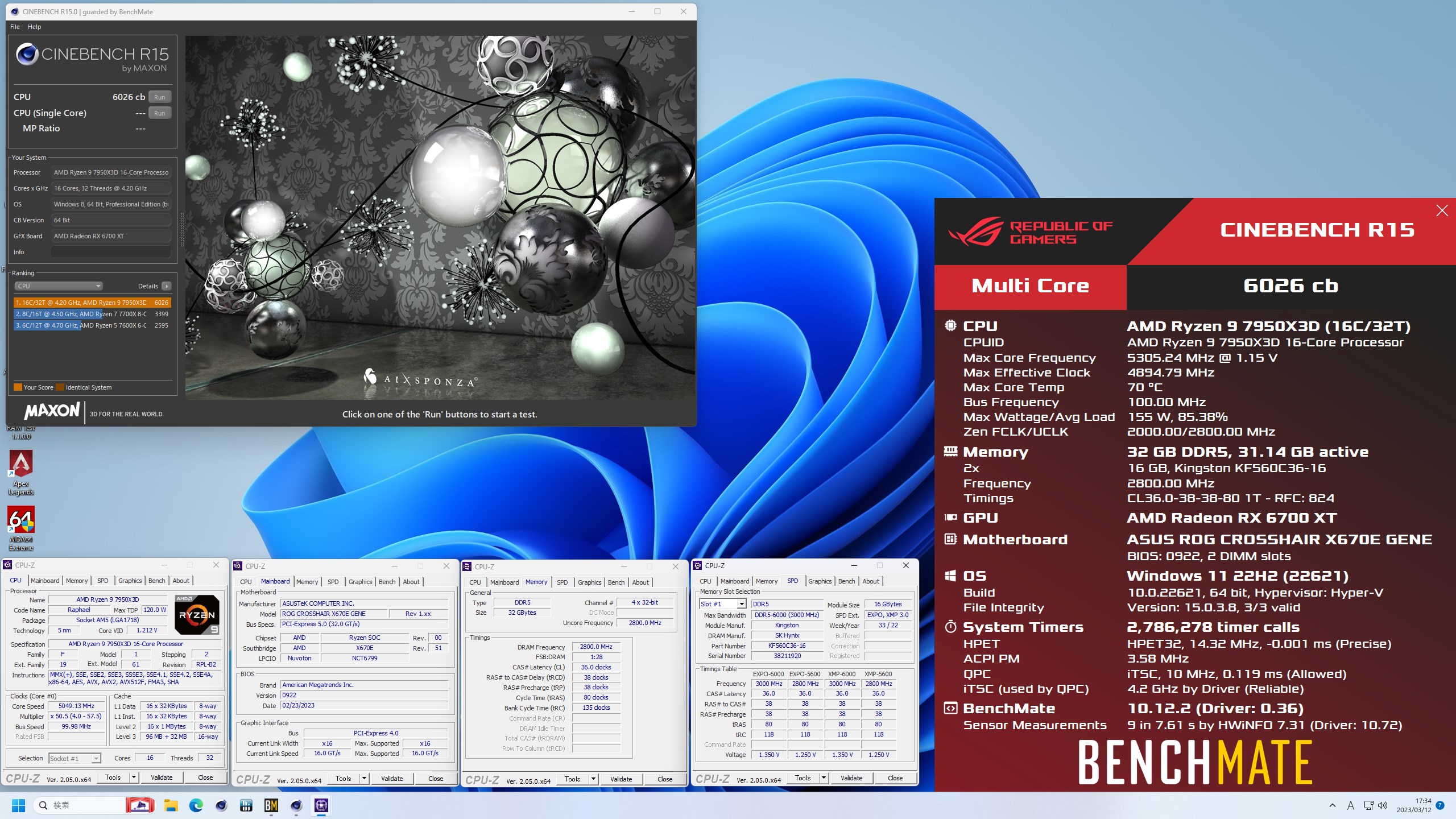Open network settings from the tray icon
The image size is (1456, 819).
point(1368,805)
